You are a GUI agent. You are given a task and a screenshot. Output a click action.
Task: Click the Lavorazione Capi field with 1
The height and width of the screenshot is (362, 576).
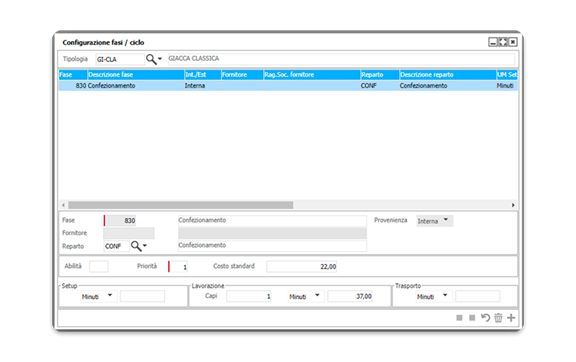pyautogui.click(x=249, y=296)
